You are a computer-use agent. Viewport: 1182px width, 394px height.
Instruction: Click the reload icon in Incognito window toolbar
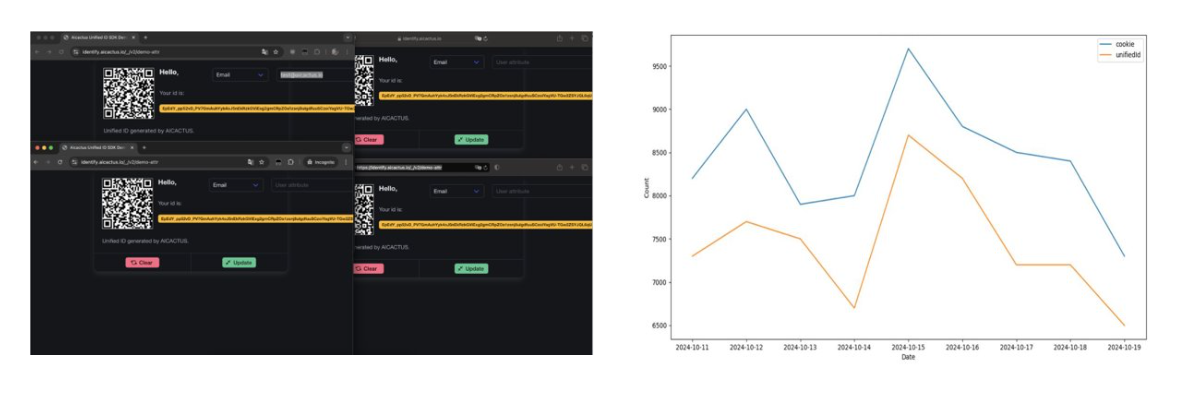[x=60, y=162]
